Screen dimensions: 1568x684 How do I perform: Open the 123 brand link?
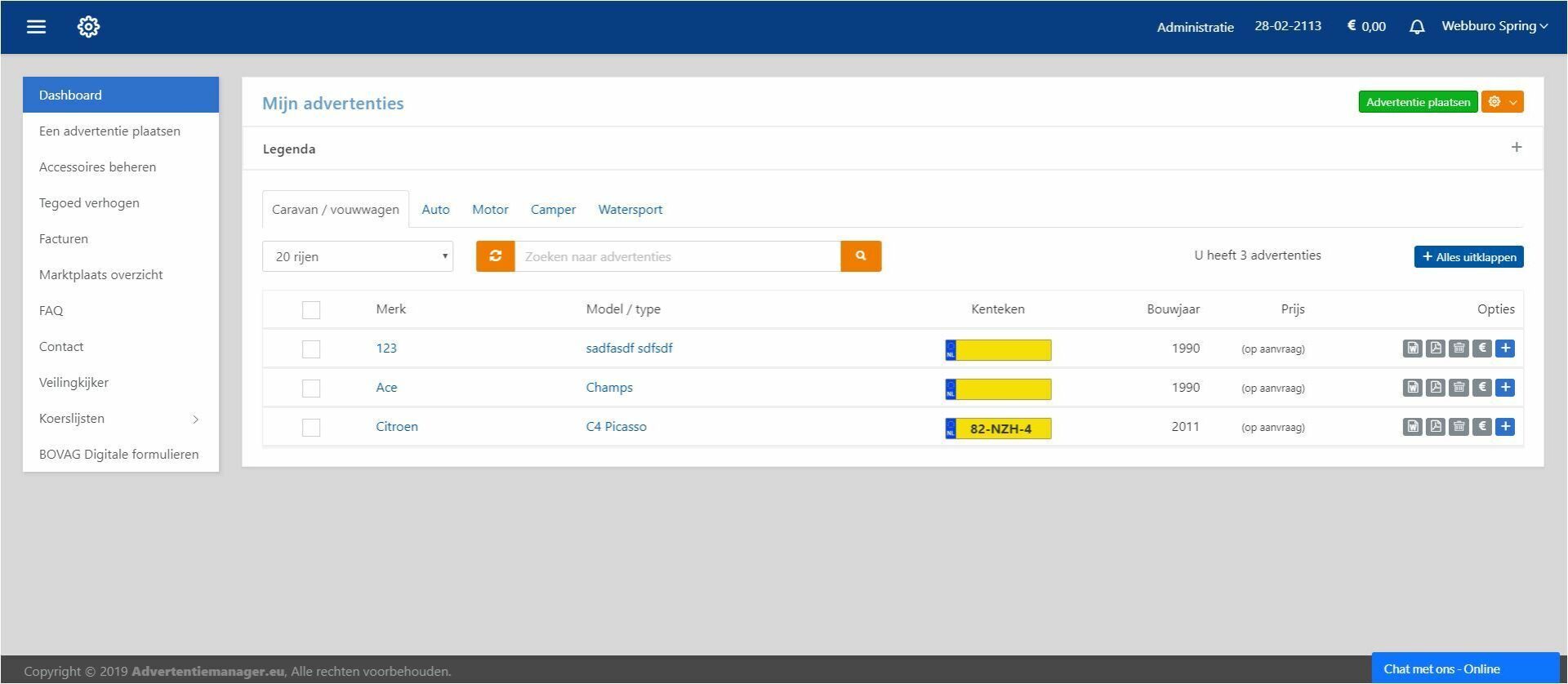point(386,349)
